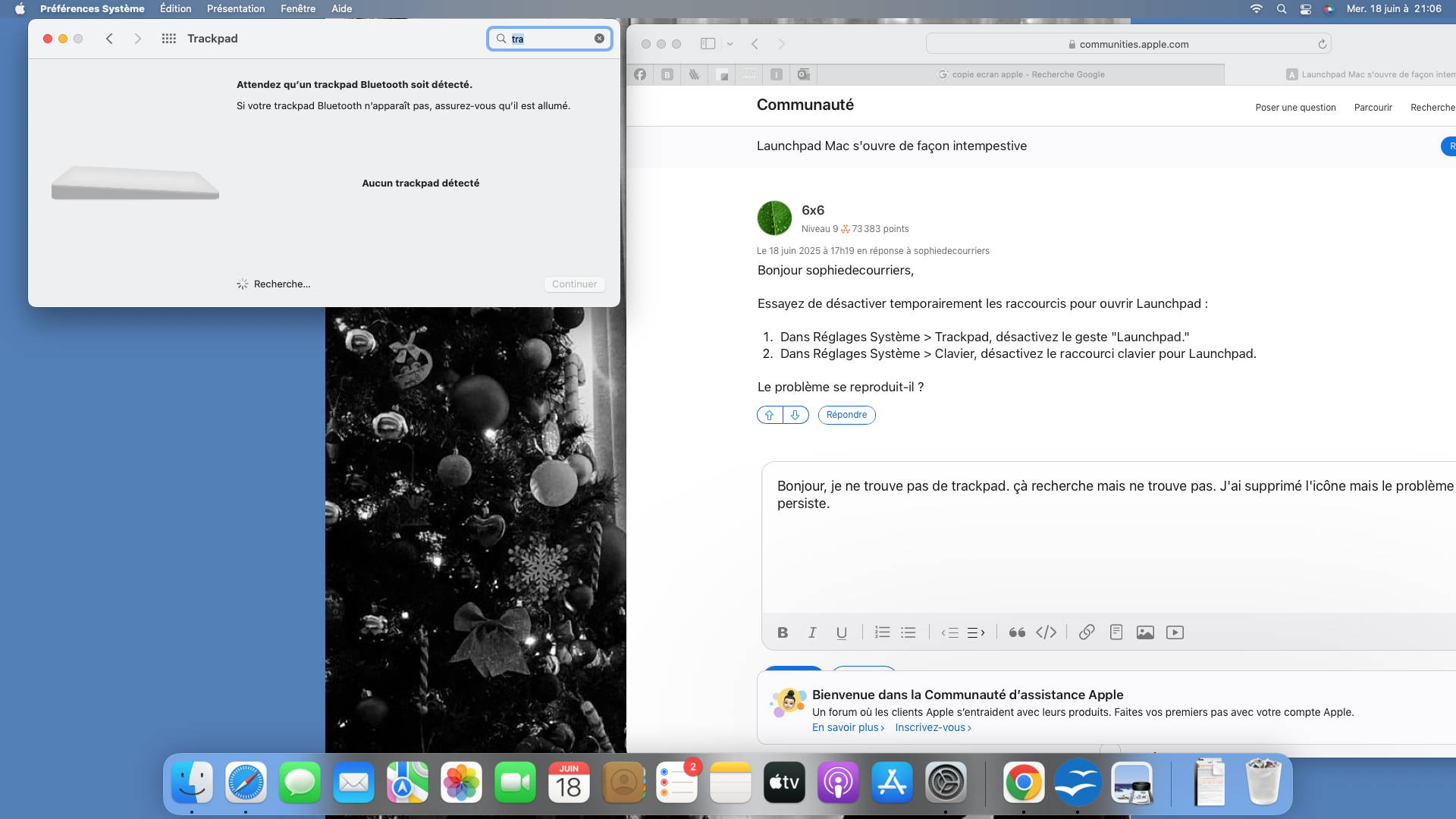
Task: Insert hyperlink in reply editor
Action: 1087,632
